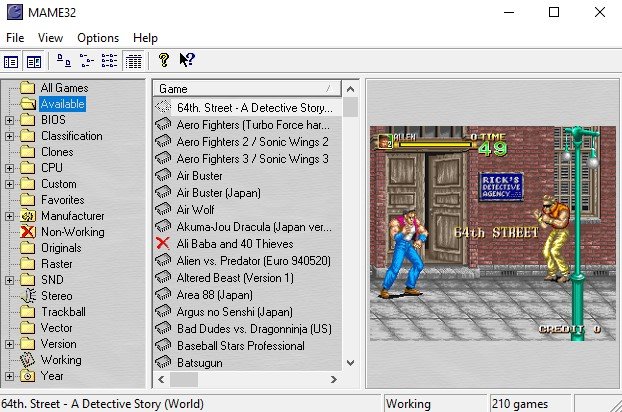Select Akuma-Jou Dracula game entry
The height and width of the screenshot is (412, 622).
(x=254, y=227)
